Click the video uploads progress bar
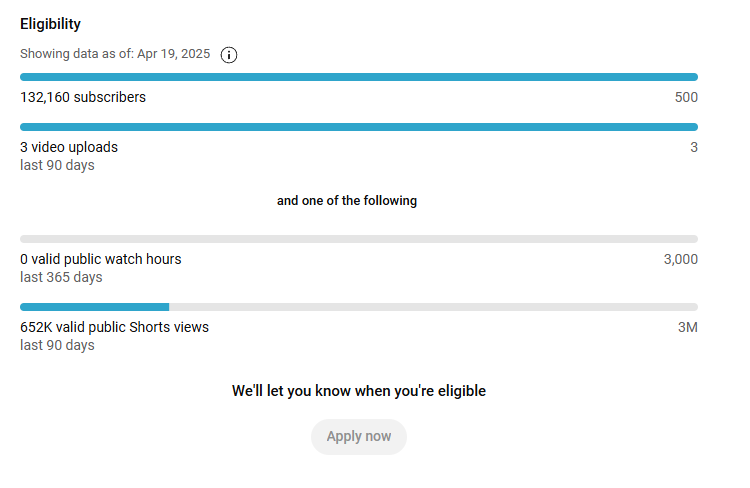The width and height of the screenshot is (750, 488). pos(359,127)
